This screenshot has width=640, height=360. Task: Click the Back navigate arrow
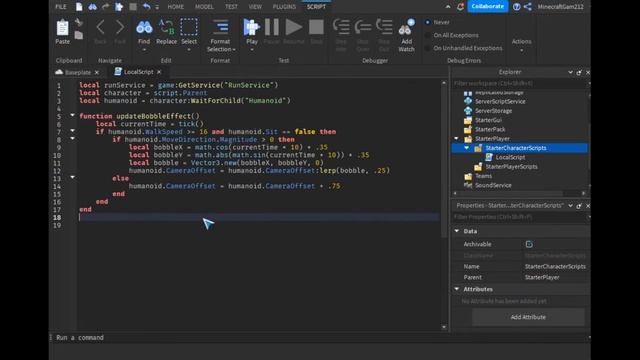(100, 28)
